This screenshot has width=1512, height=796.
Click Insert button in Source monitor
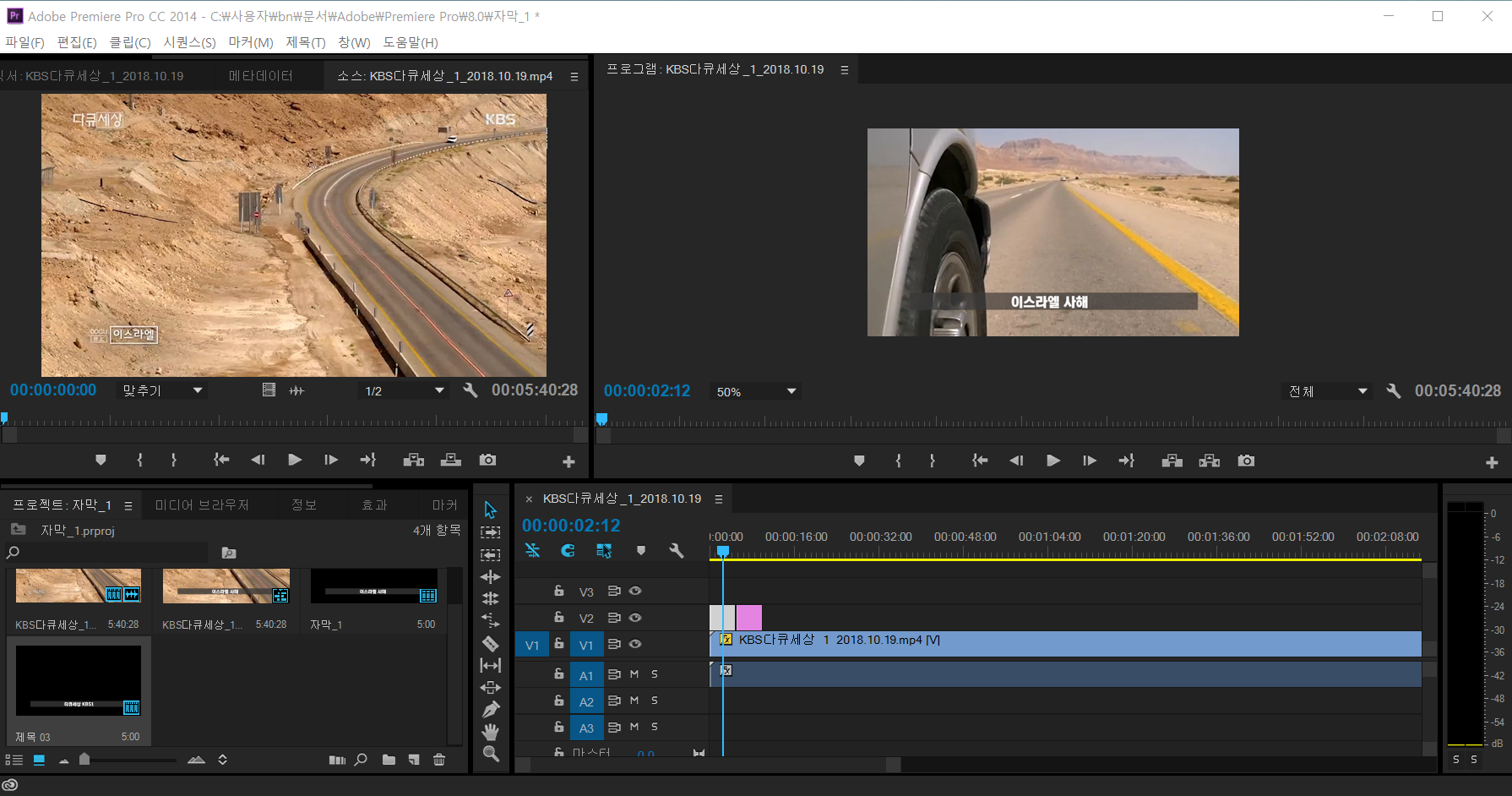click(414, 460)
